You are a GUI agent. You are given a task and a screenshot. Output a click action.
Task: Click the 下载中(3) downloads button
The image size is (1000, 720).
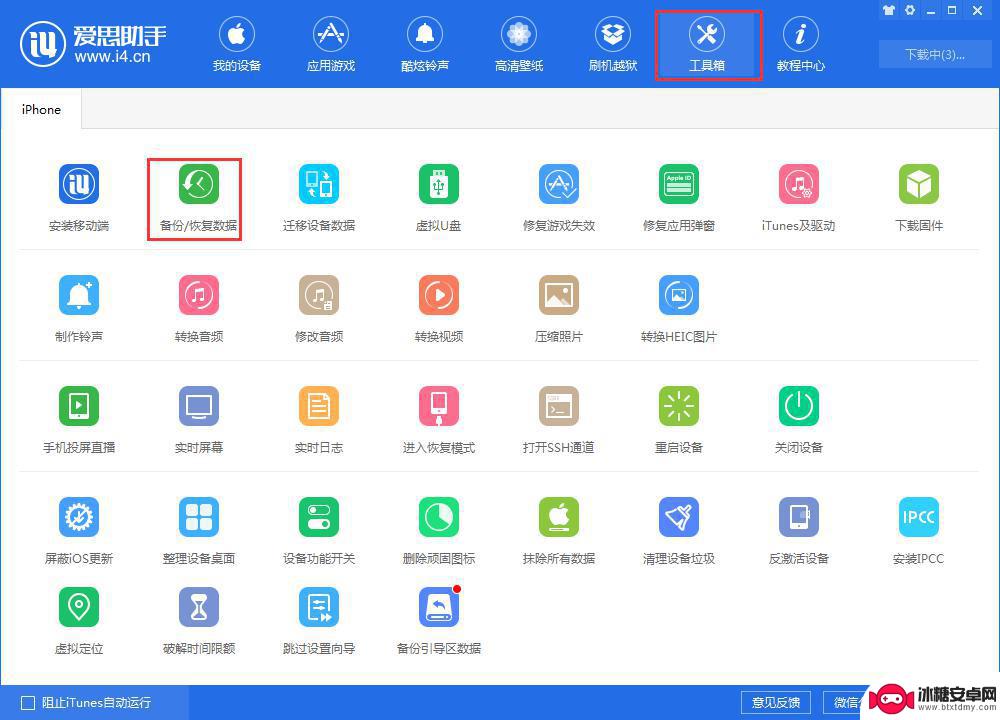[x=934, y=54]
